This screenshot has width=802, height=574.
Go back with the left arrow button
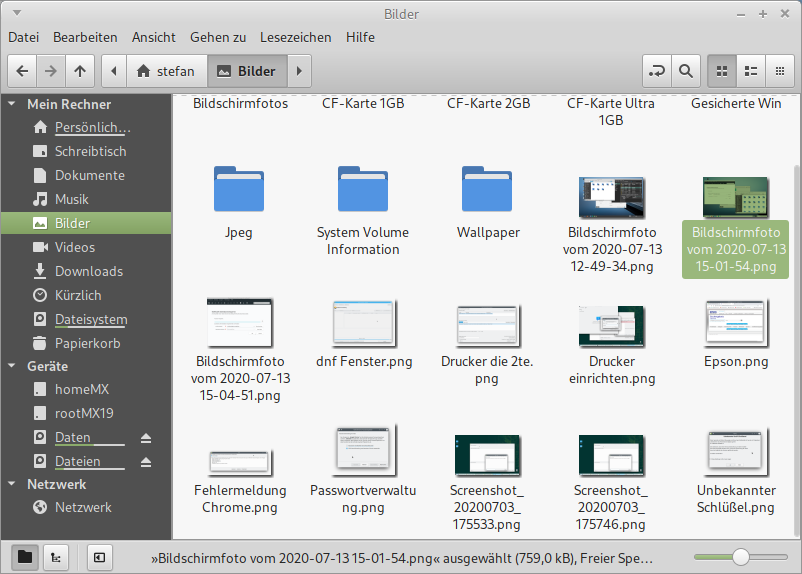pos(22,71)
